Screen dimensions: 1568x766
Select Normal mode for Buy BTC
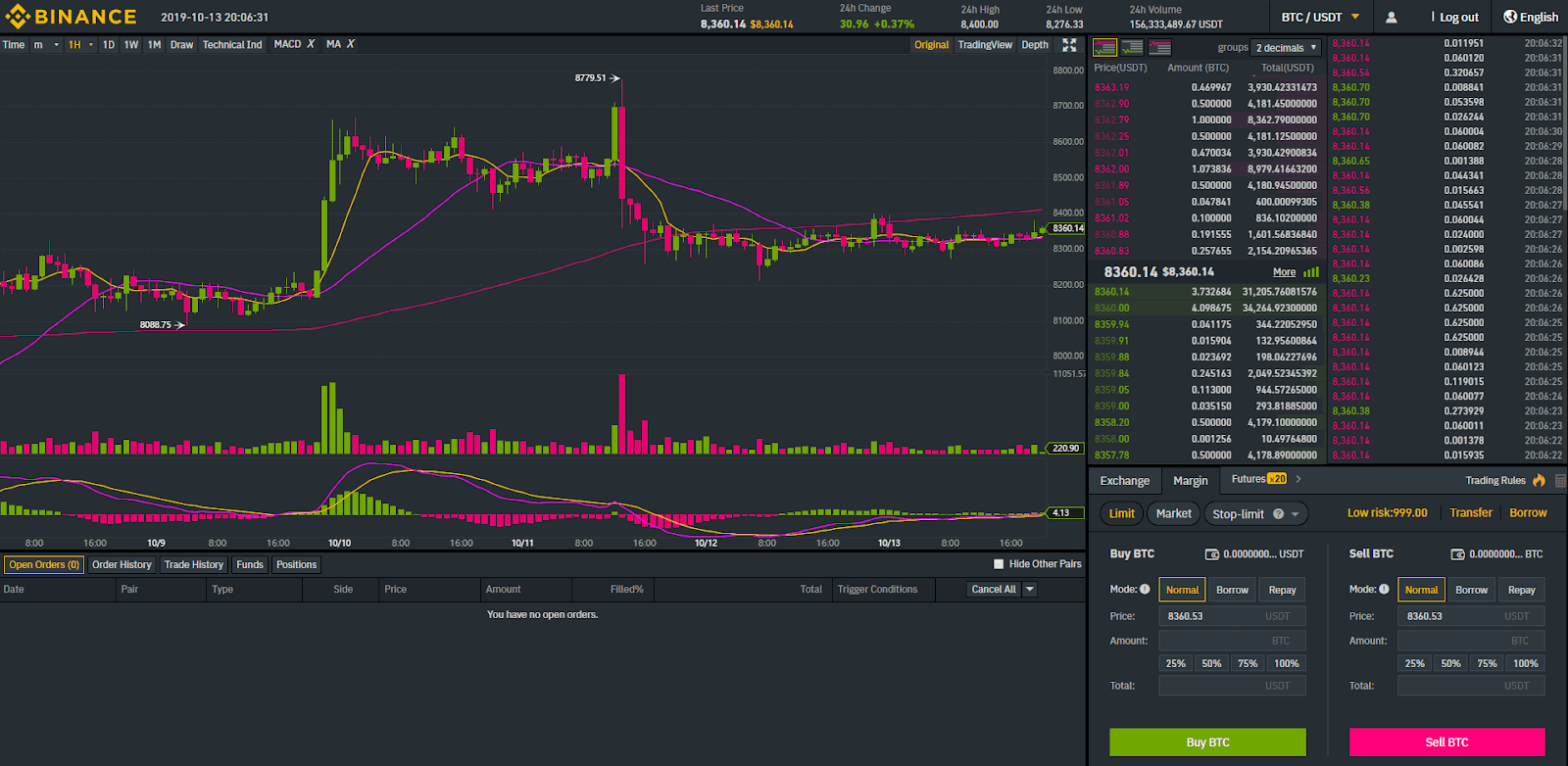click(1182, 590)
